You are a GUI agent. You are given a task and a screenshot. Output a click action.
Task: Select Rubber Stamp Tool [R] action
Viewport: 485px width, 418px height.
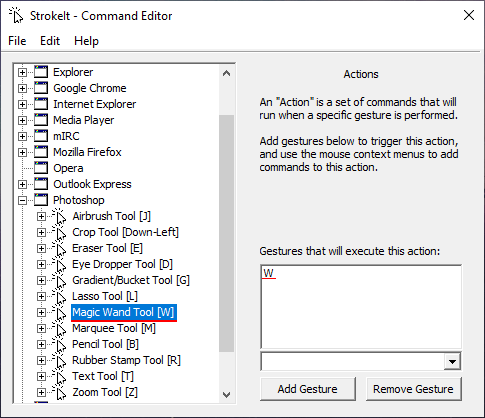click(126, 360)
